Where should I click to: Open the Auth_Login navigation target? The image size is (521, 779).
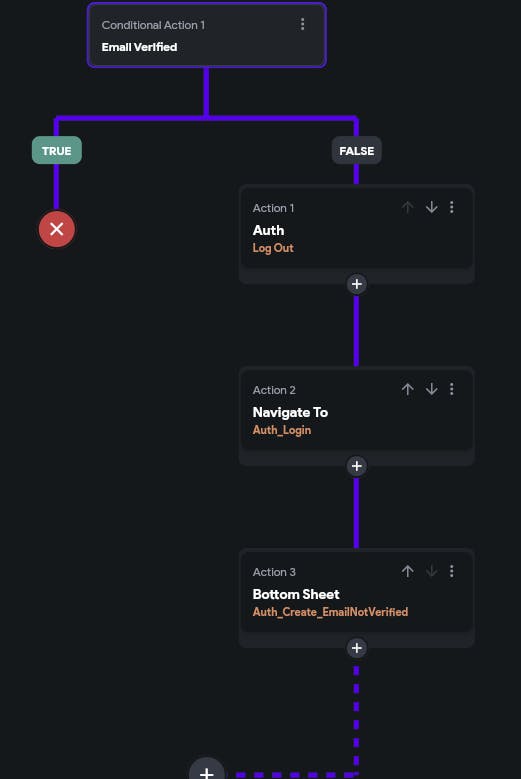coord(282,430)
